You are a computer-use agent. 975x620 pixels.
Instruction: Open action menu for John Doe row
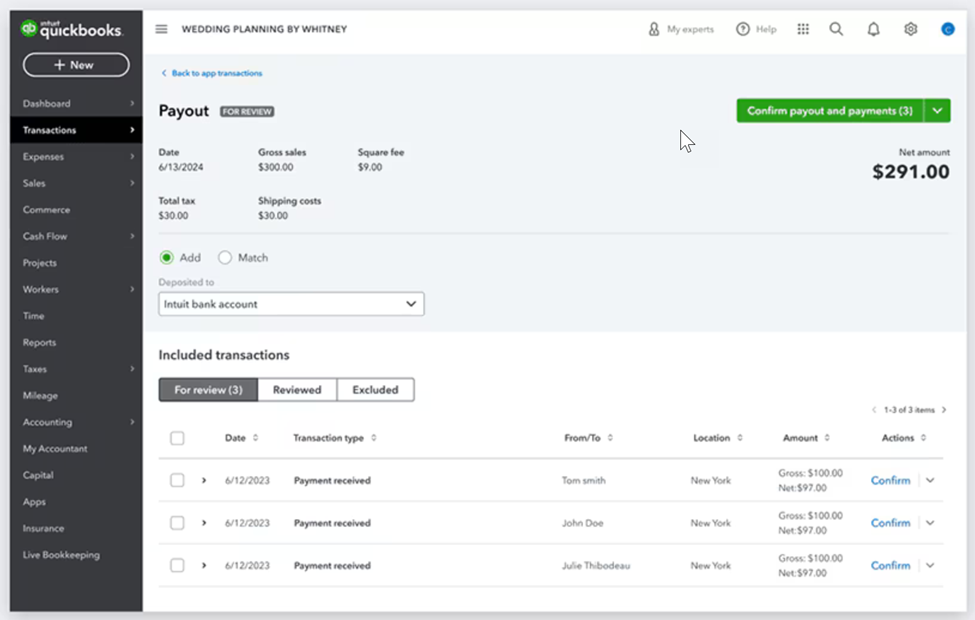pyautogui.click(x=930, y=523)
